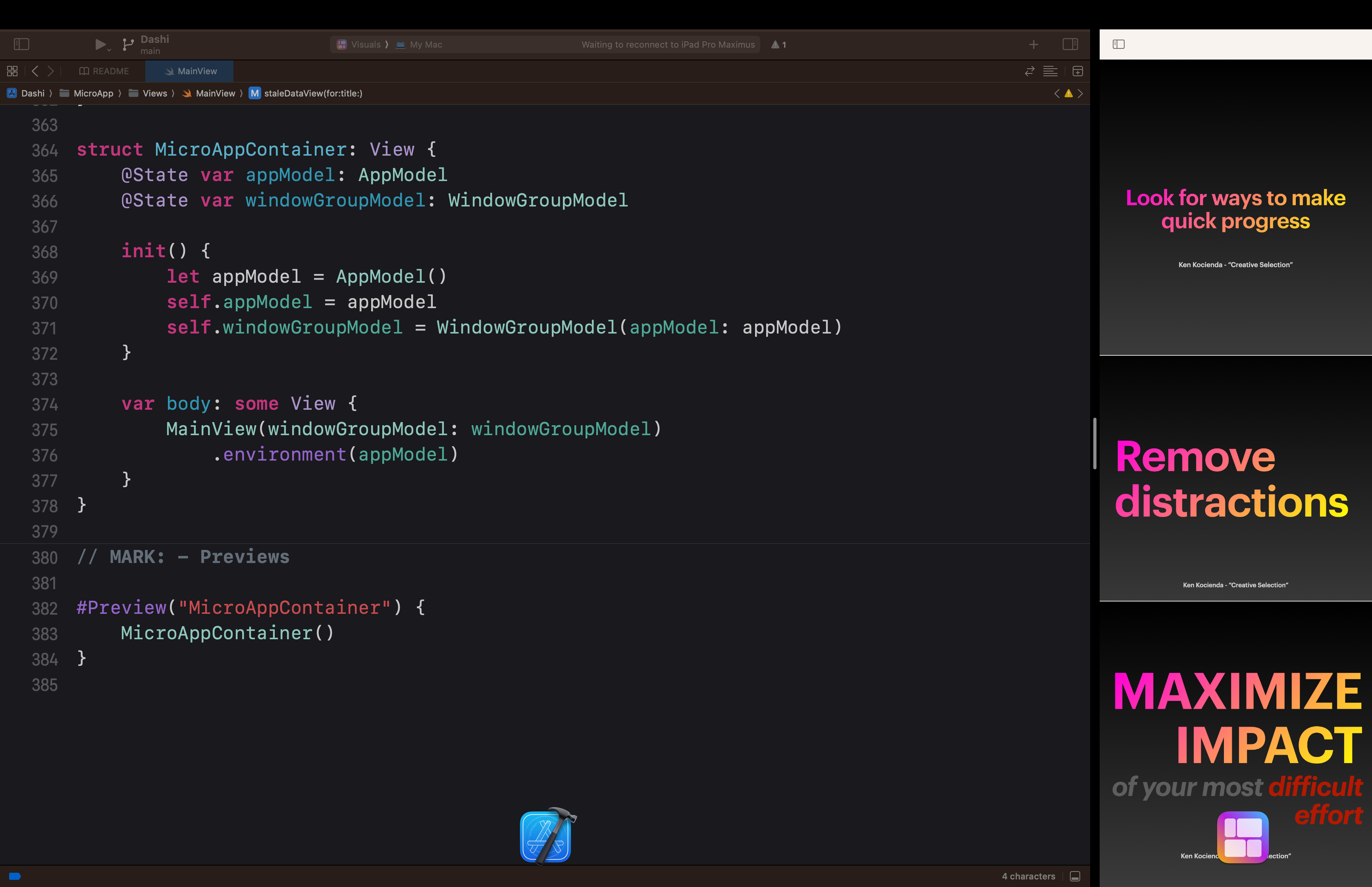The height and width of the screenshot is (887, 1372).
Task: Toggle the Visuals scheme selector
Action: [365, 44]
